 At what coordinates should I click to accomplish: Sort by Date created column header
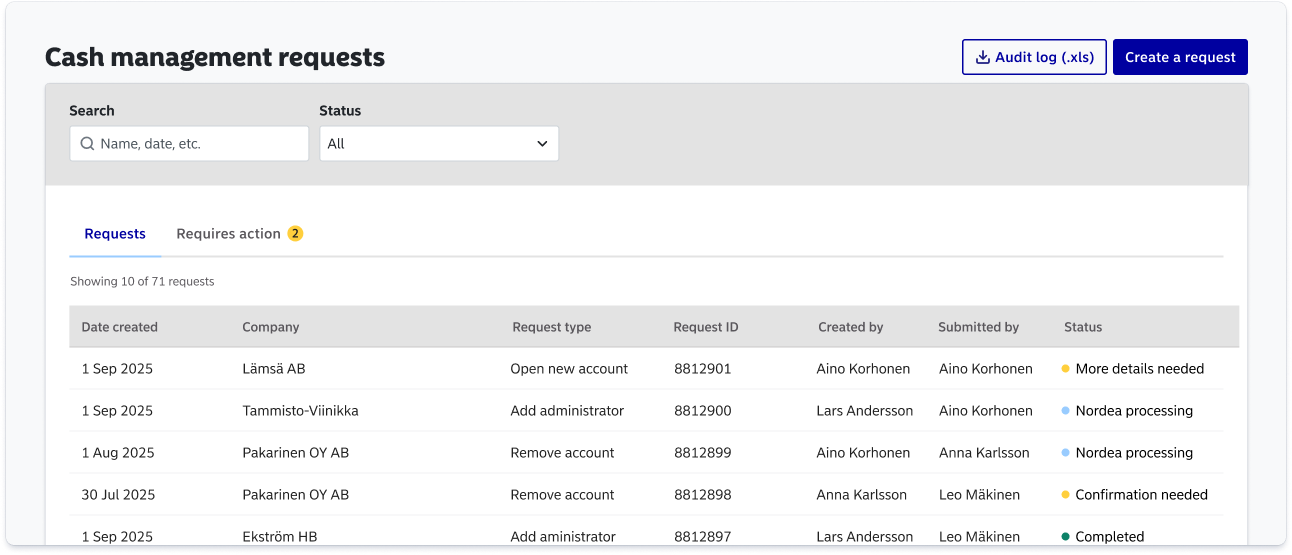click(x=120, y=327)
